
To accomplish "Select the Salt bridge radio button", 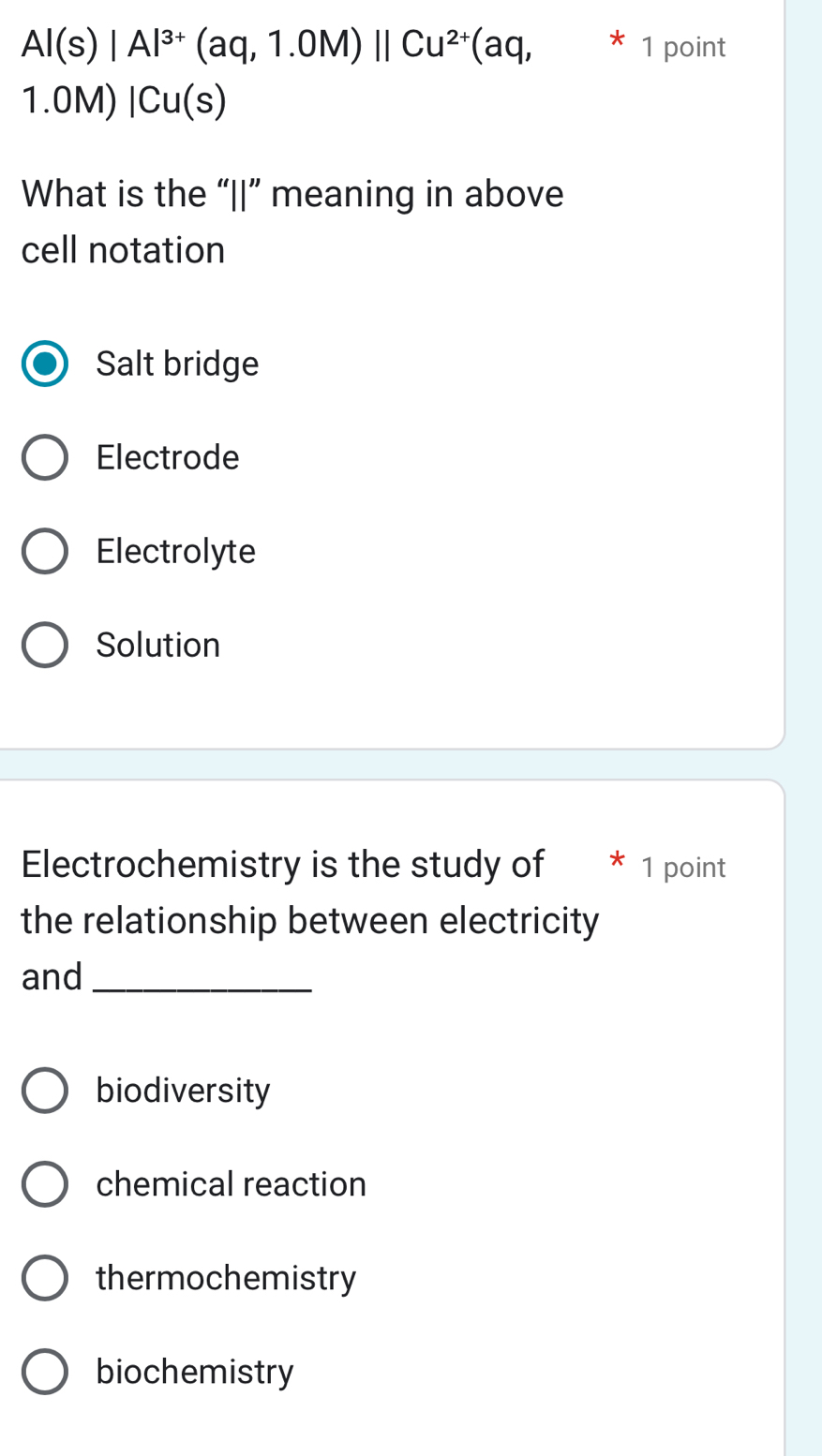I will tap(45, 364).
